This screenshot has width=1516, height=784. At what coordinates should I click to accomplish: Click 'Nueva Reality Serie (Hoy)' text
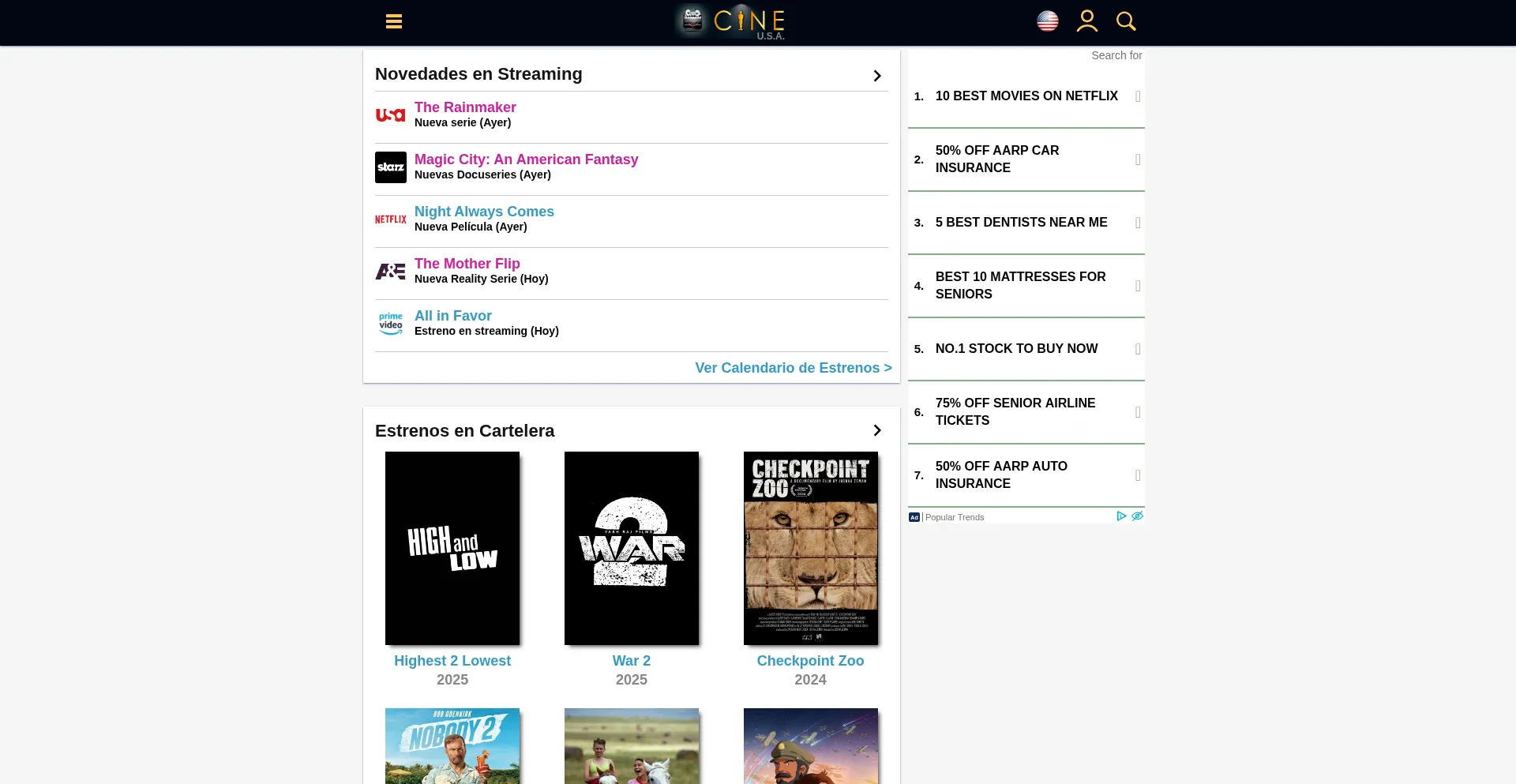(x=481, y=279)
